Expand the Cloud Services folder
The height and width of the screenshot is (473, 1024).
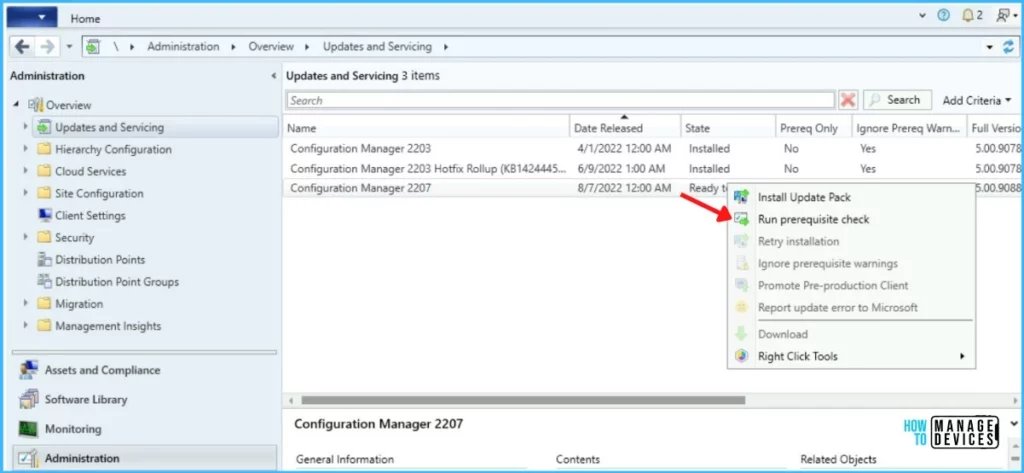[25, 172]
